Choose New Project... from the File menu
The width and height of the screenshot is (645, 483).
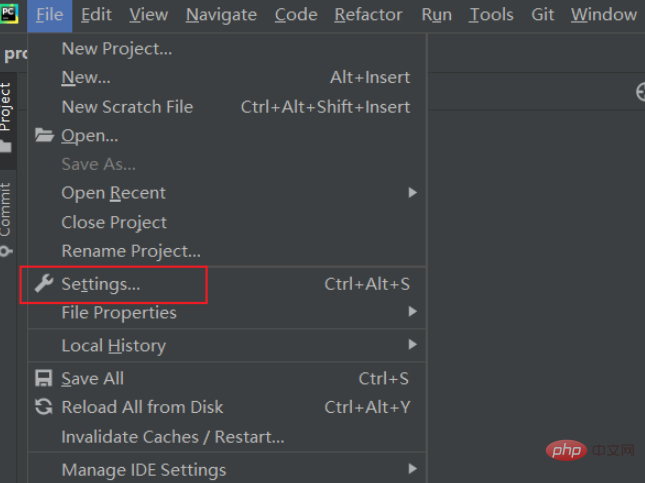[x=116, y=48]
